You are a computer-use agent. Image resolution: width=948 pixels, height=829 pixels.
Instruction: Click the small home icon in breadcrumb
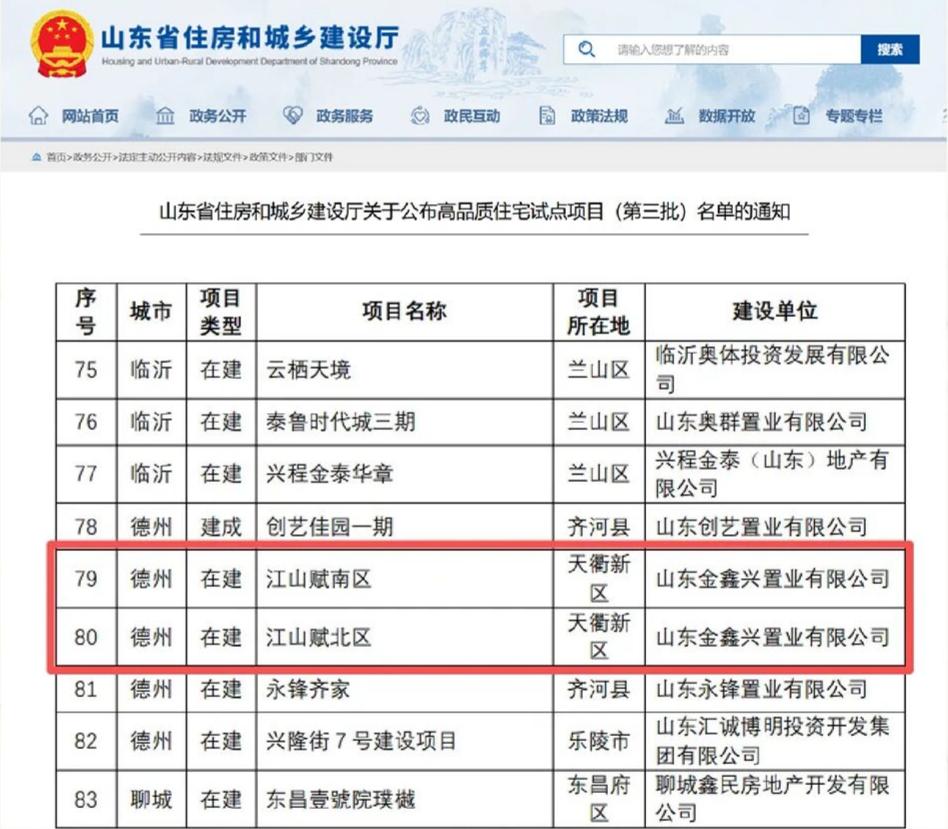tap(37, 157)
